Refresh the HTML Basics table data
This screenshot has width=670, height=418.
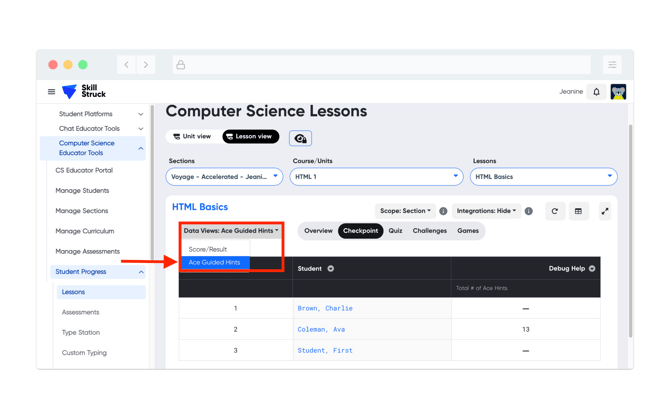(x=555, y=212)
